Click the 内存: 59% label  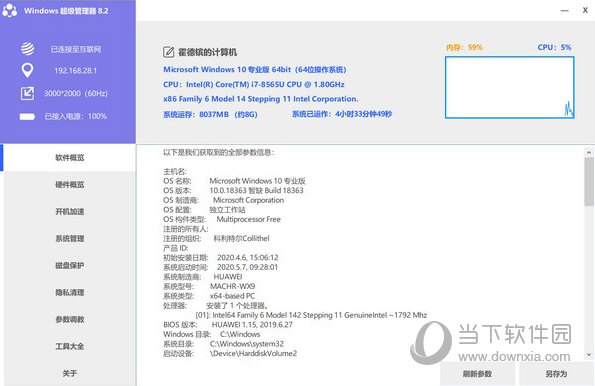click(464, 47)
